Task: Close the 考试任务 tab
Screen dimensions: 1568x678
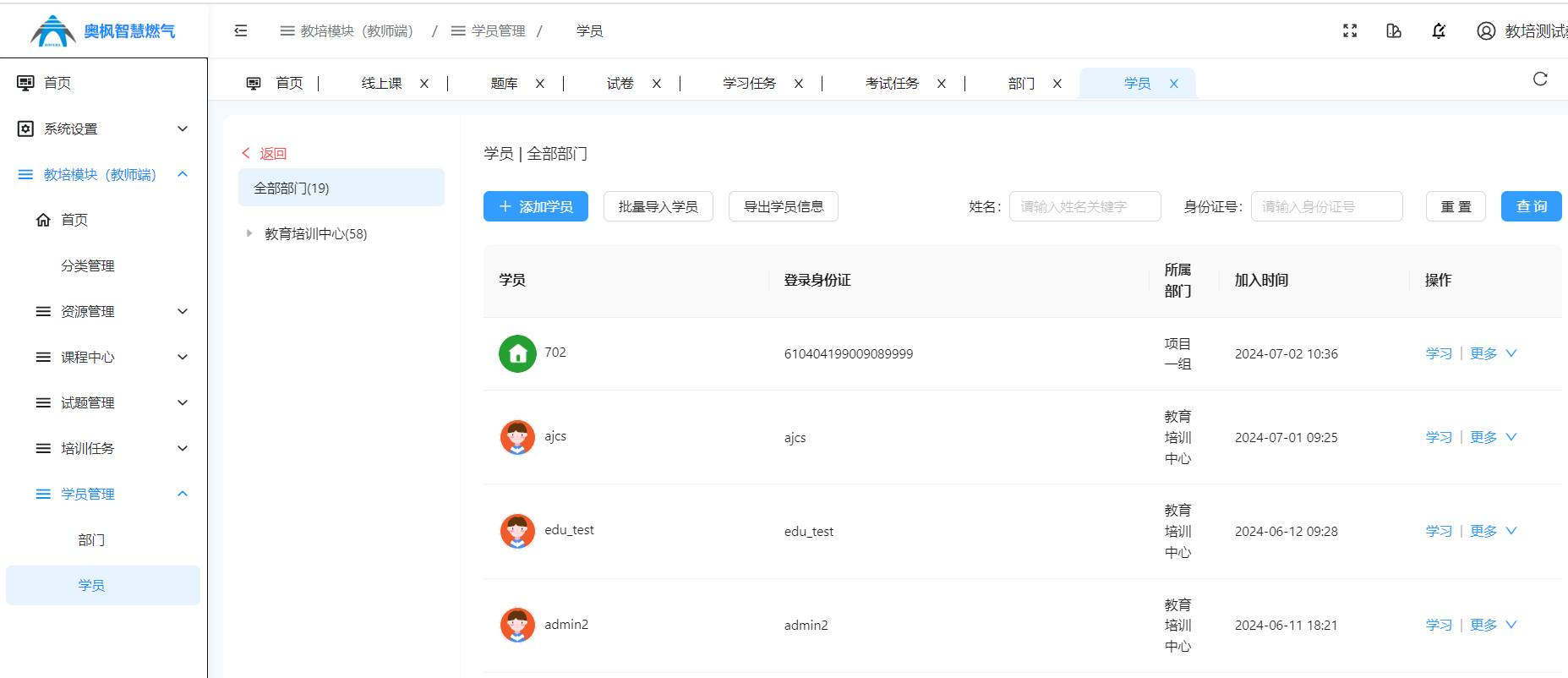Action: coord(942,84)
